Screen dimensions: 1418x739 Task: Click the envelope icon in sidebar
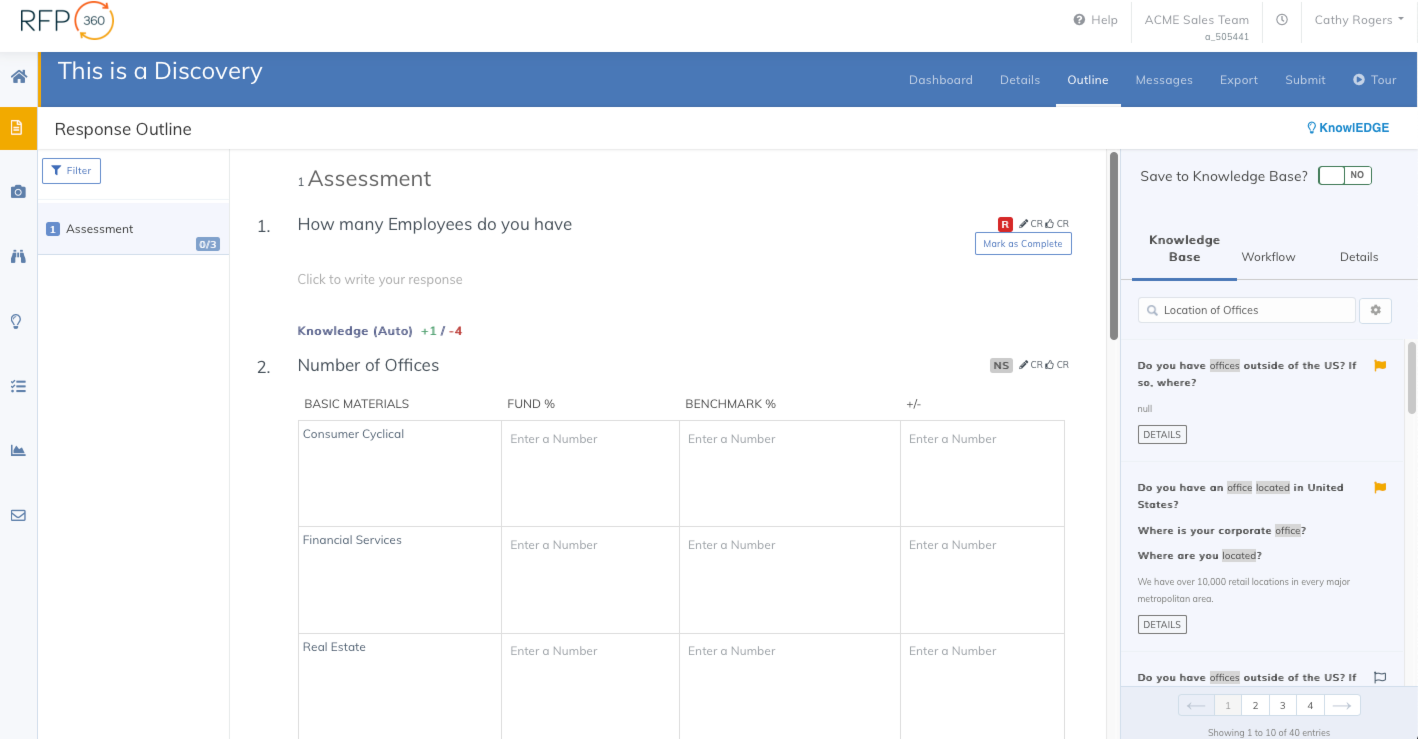pyautogui.click(x=18, y=516)
